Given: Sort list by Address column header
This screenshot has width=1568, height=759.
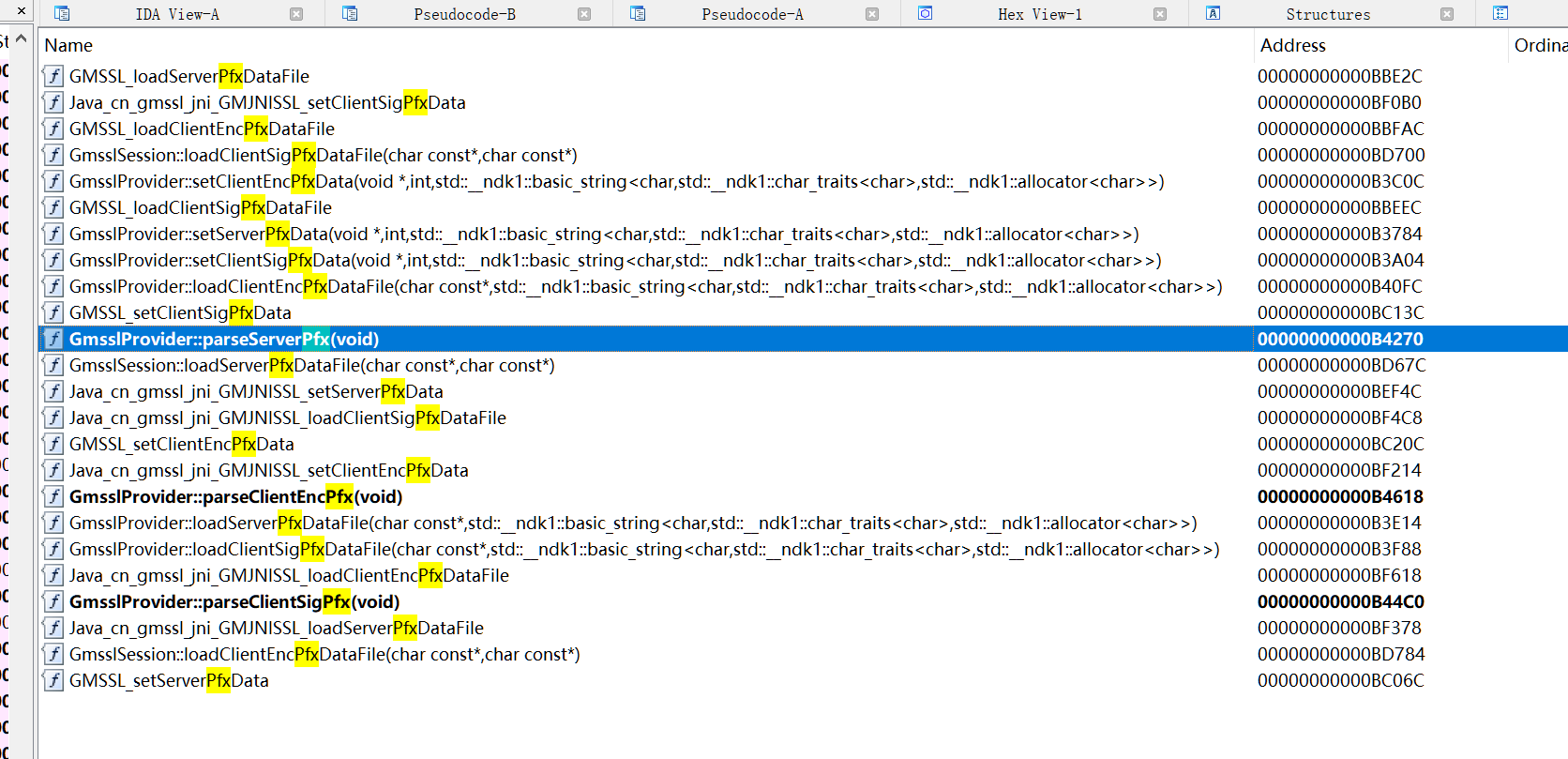Looking at the screenshot, I should 1292,45.
